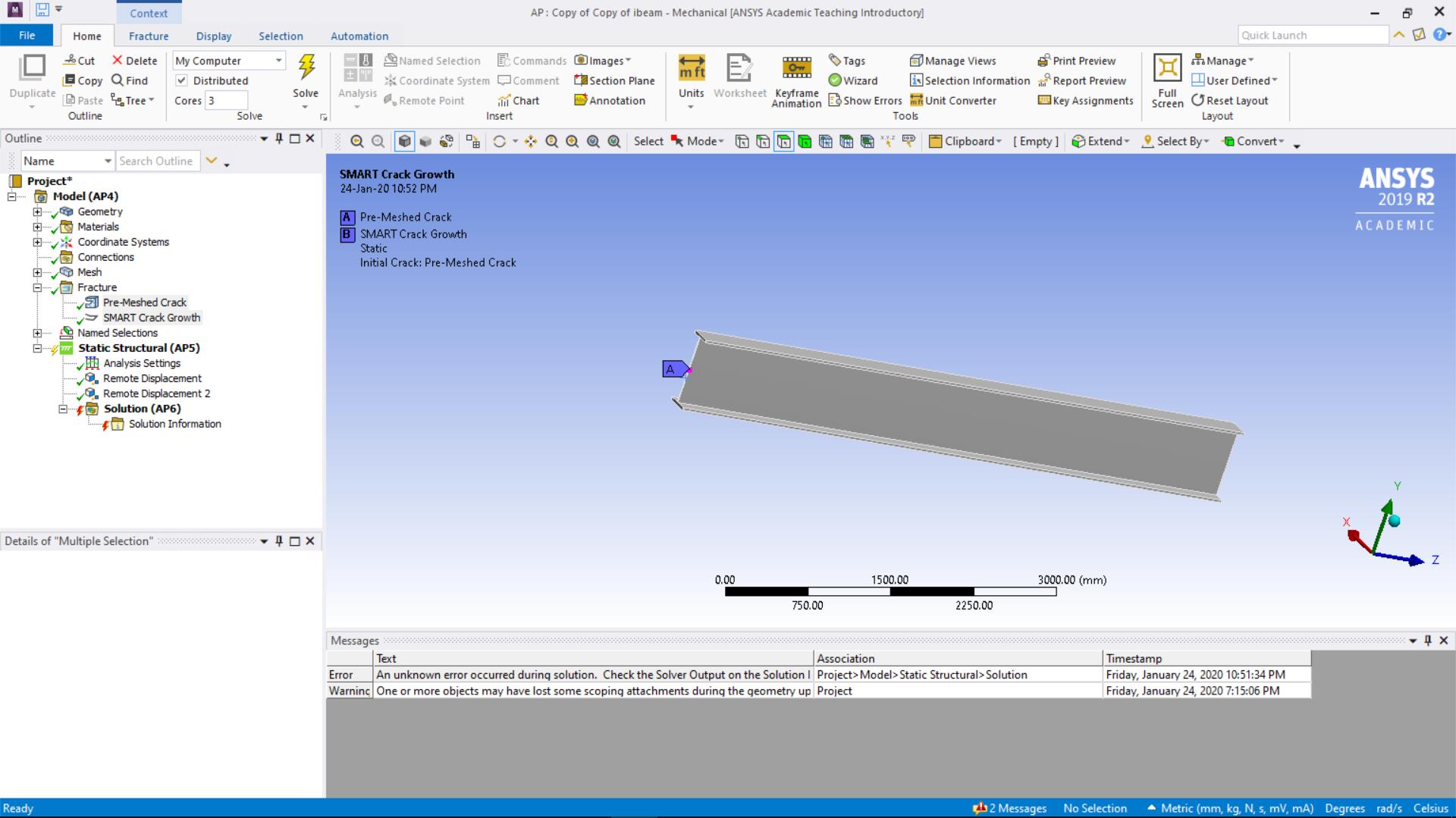This screenshot has width=1456, height=818.
Task: Open the Tree dropdown in ribbon
Action: coord(133,100)
